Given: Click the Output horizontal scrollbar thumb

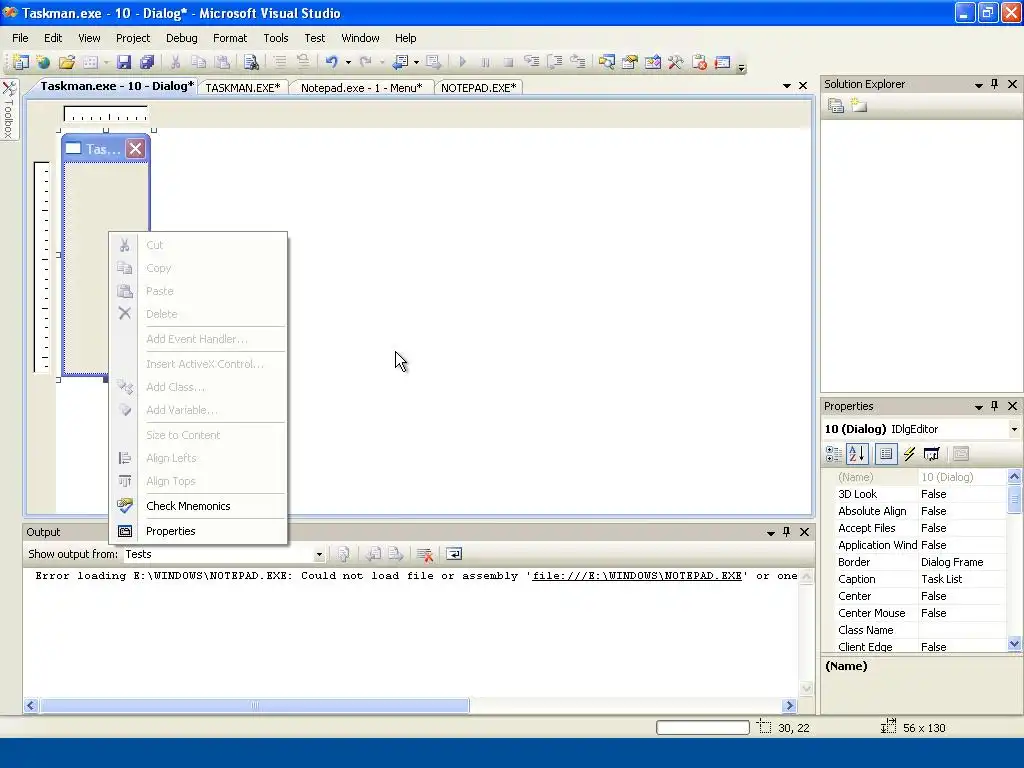Looking at the screenshot, I should pyautogui.click(x=255, y=705).
